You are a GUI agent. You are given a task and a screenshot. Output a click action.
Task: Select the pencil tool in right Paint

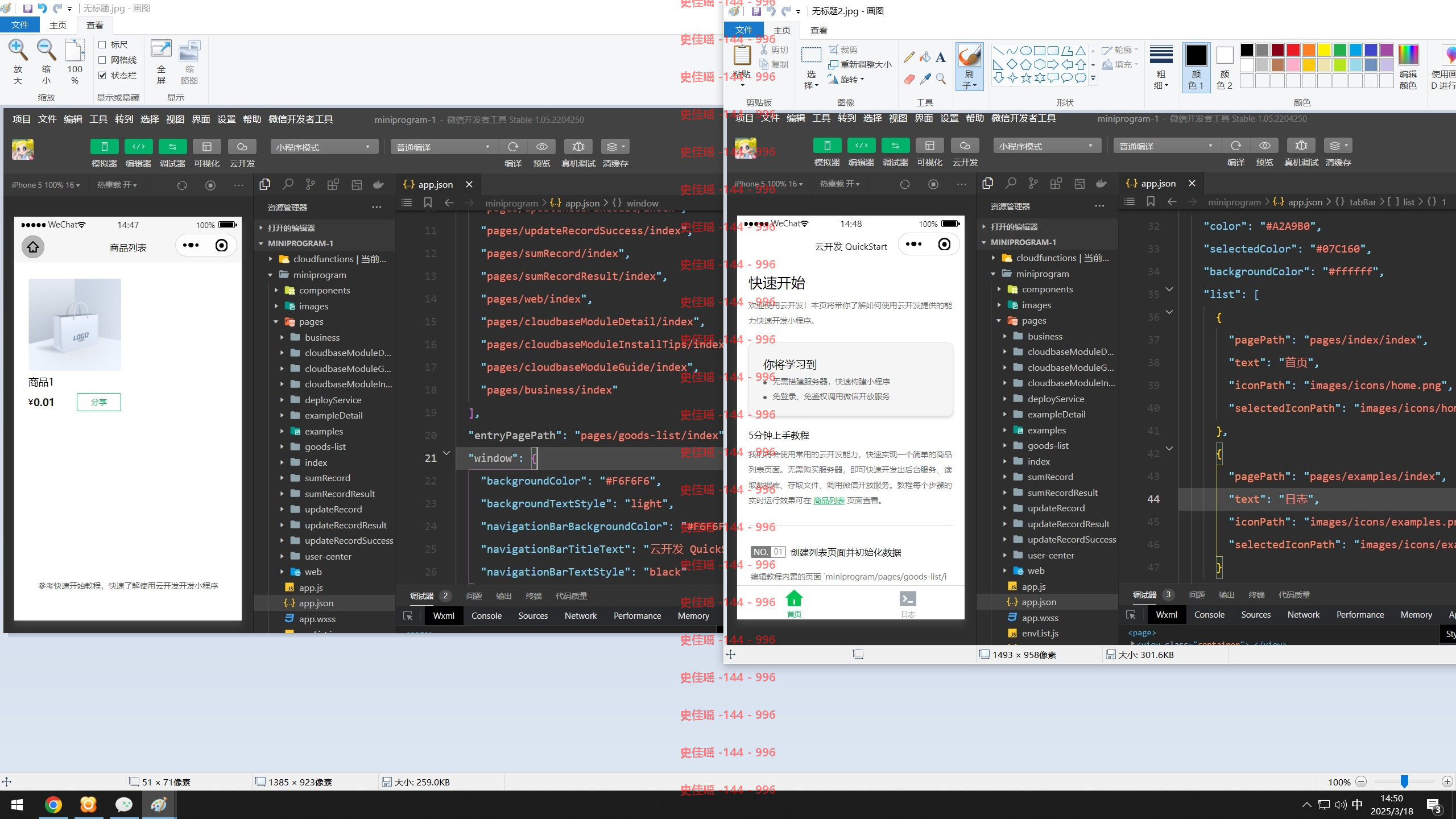(909, 57)
